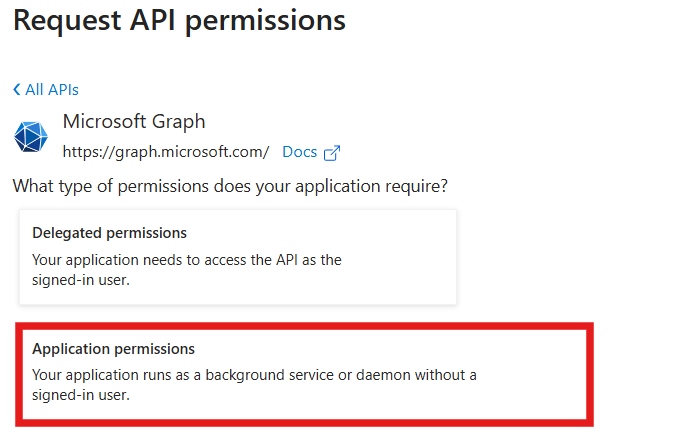Click the Application permissions bold heading
The height and width of the screenshot is (448, 692).
tap(113, 349)
